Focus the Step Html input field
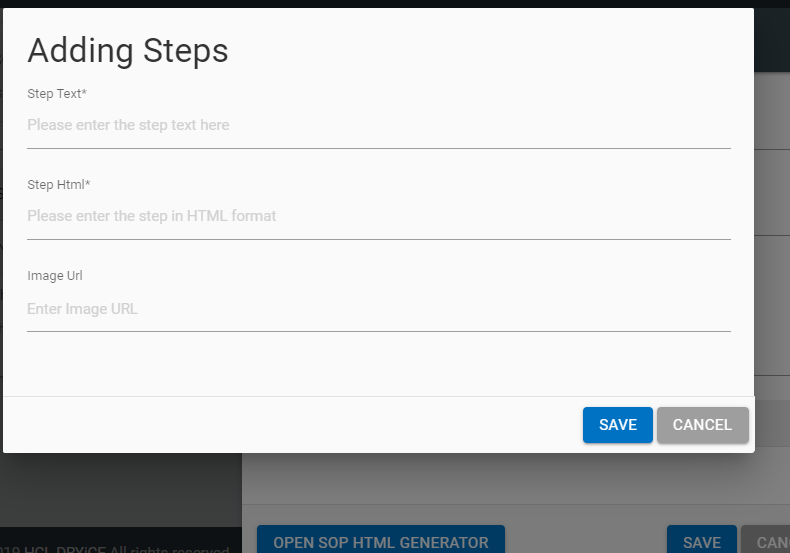The width and height of the screenshot is (790, 553). 378,216
